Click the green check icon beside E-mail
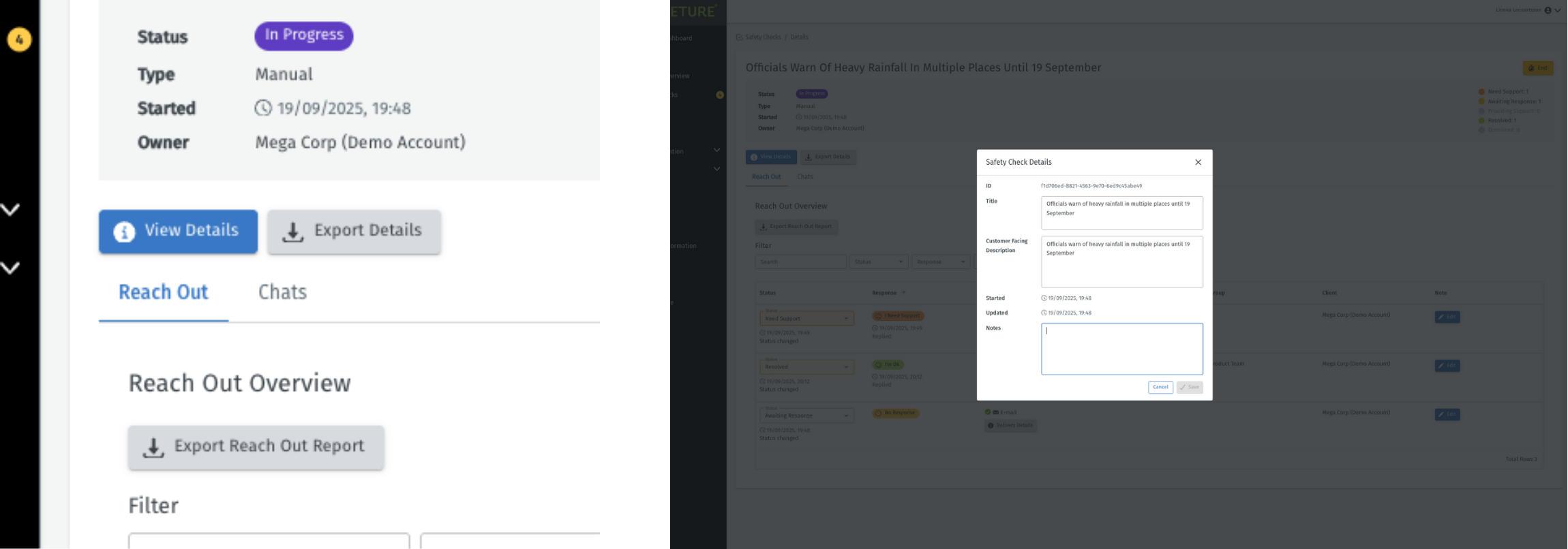The width and height of the screenshot is (1568, 549). [988, 412]
